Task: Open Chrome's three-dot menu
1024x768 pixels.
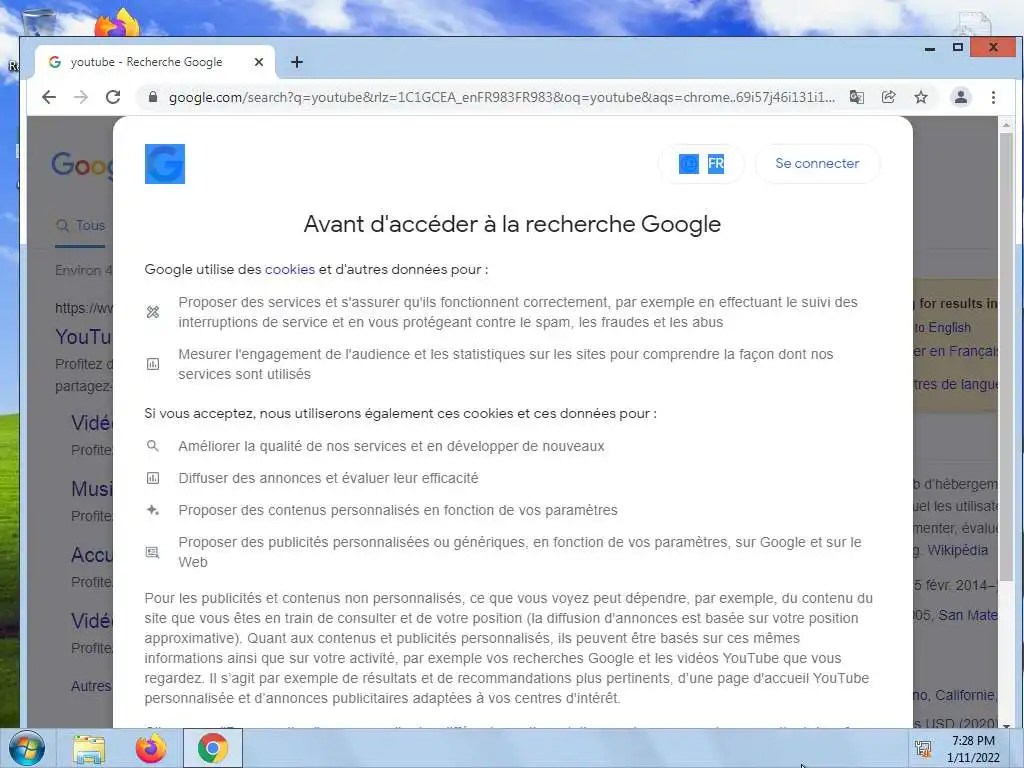Action: coord(993,97)
